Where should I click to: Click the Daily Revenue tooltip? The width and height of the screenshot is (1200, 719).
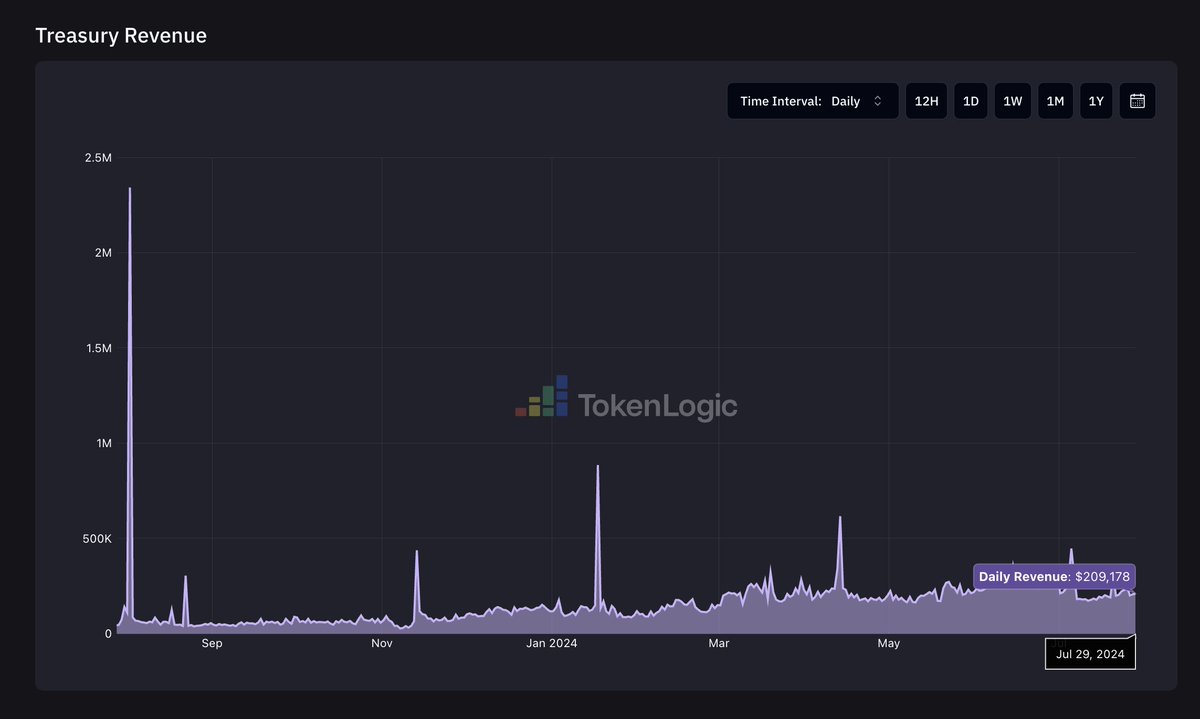(1053, 576)
